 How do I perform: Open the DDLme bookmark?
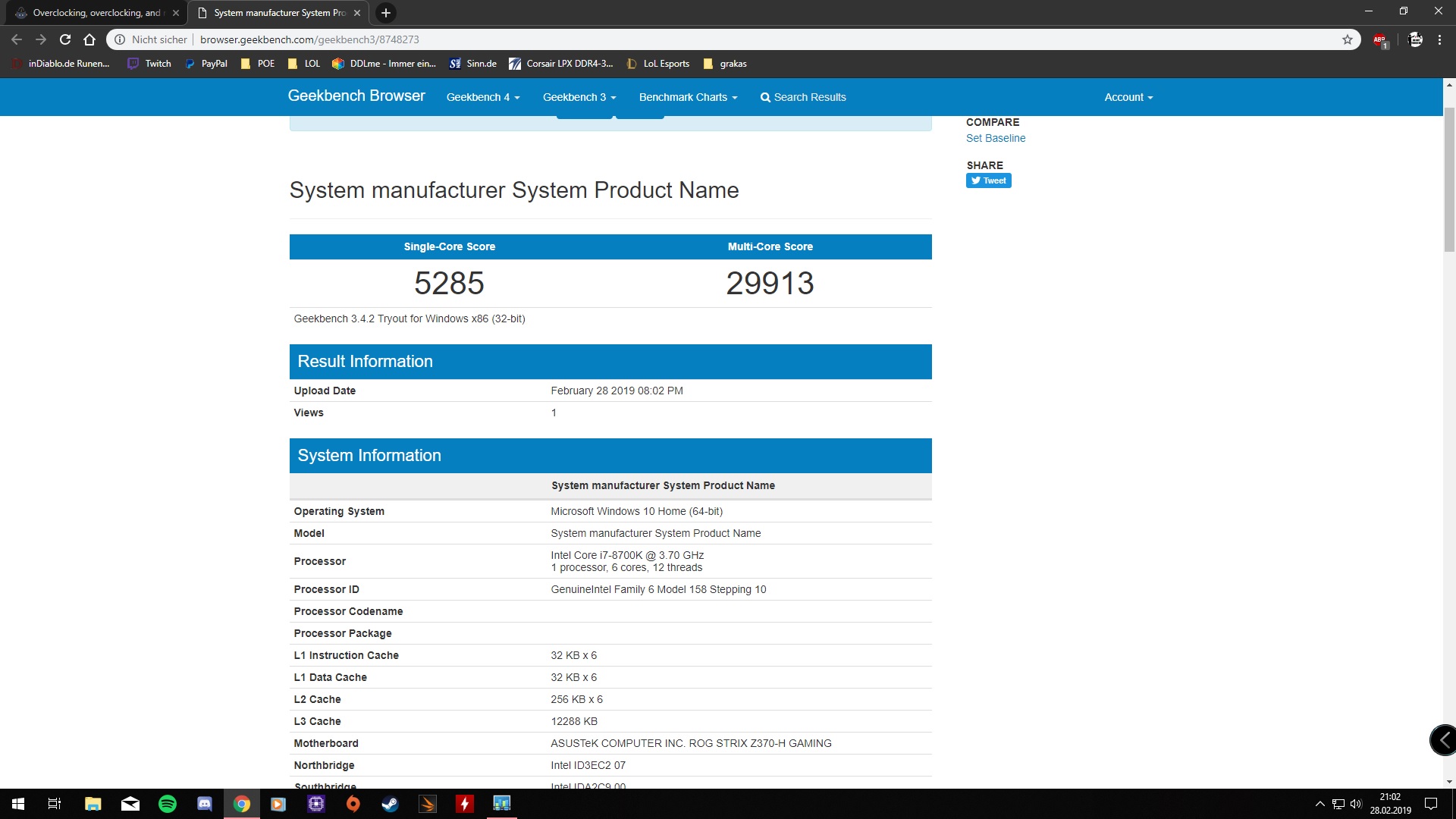click(384, 64)
